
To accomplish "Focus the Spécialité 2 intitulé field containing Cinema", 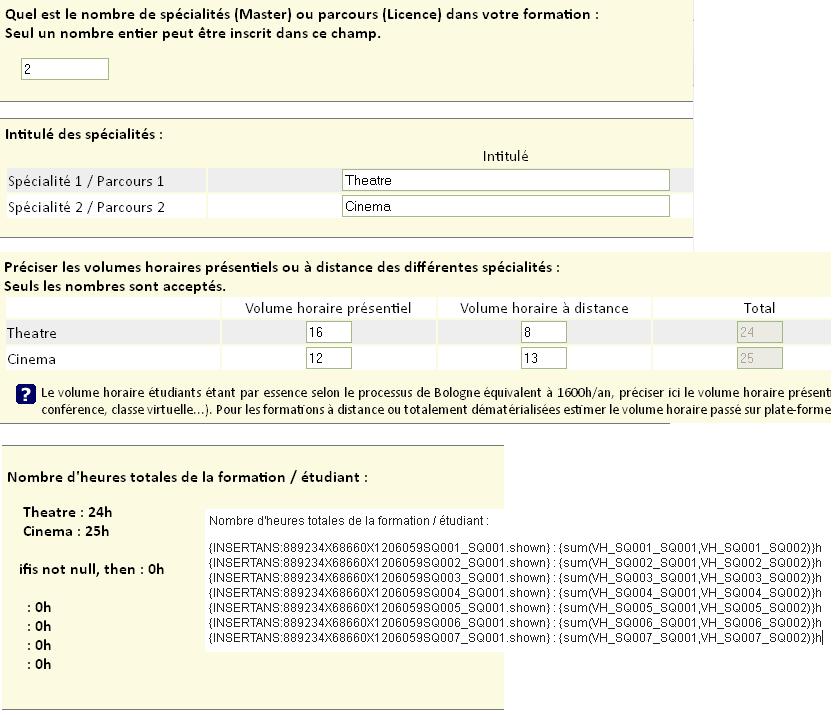I will (505, 207).
